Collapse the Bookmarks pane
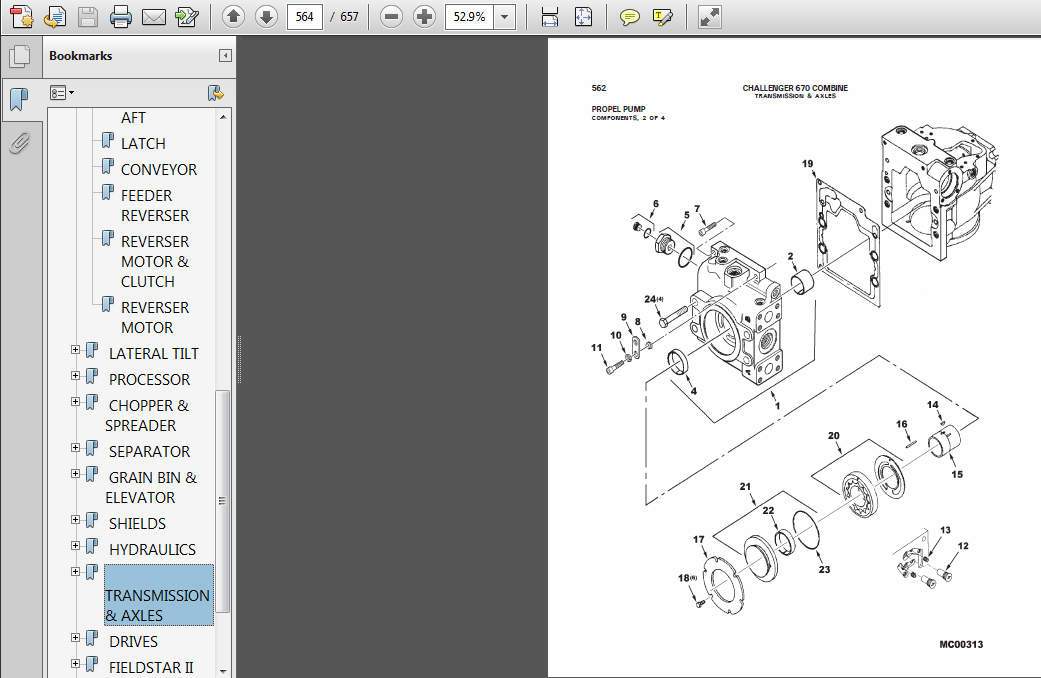1041x678 pixels. click(x=225, y=56)
